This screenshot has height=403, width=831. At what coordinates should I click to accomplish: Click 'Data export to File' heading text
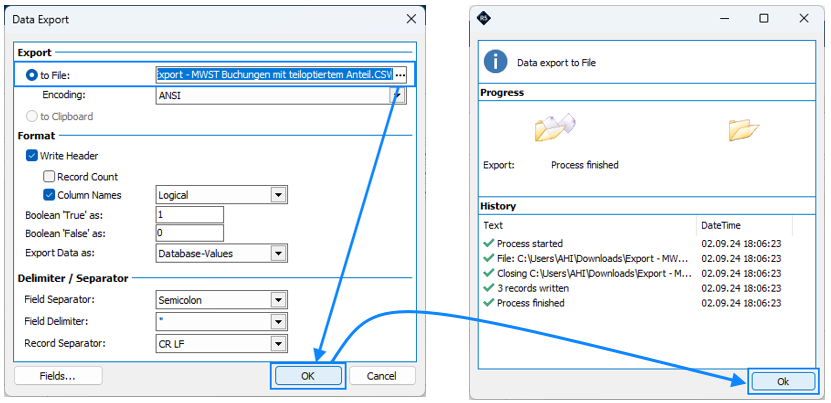pyautogui.click(x=556, y=63)
